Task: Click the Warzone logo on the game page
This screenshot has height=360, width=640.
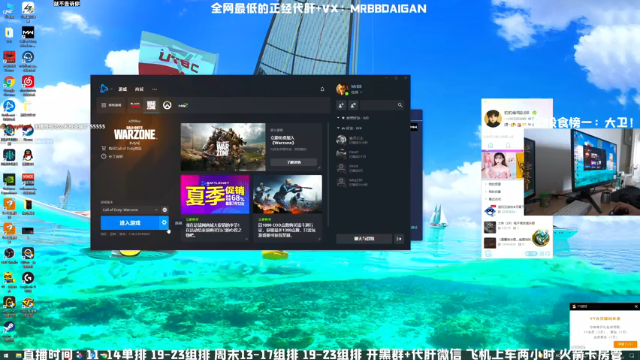Action: 135,132
